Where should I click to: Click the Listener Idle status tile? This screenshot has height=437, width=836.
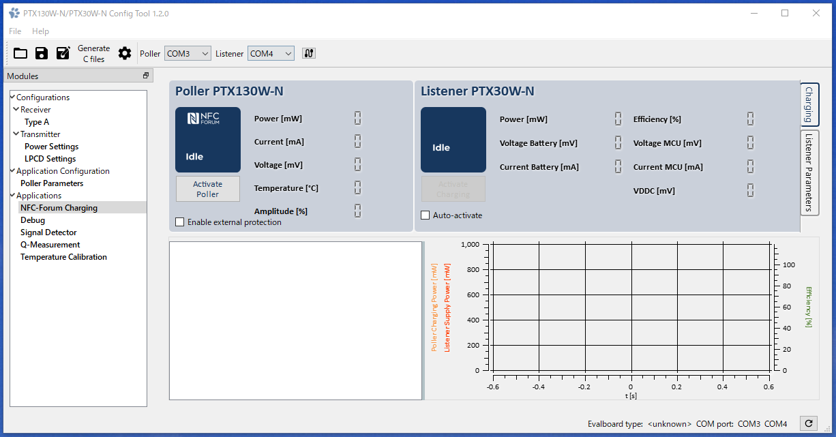click(x=453, y=140)
